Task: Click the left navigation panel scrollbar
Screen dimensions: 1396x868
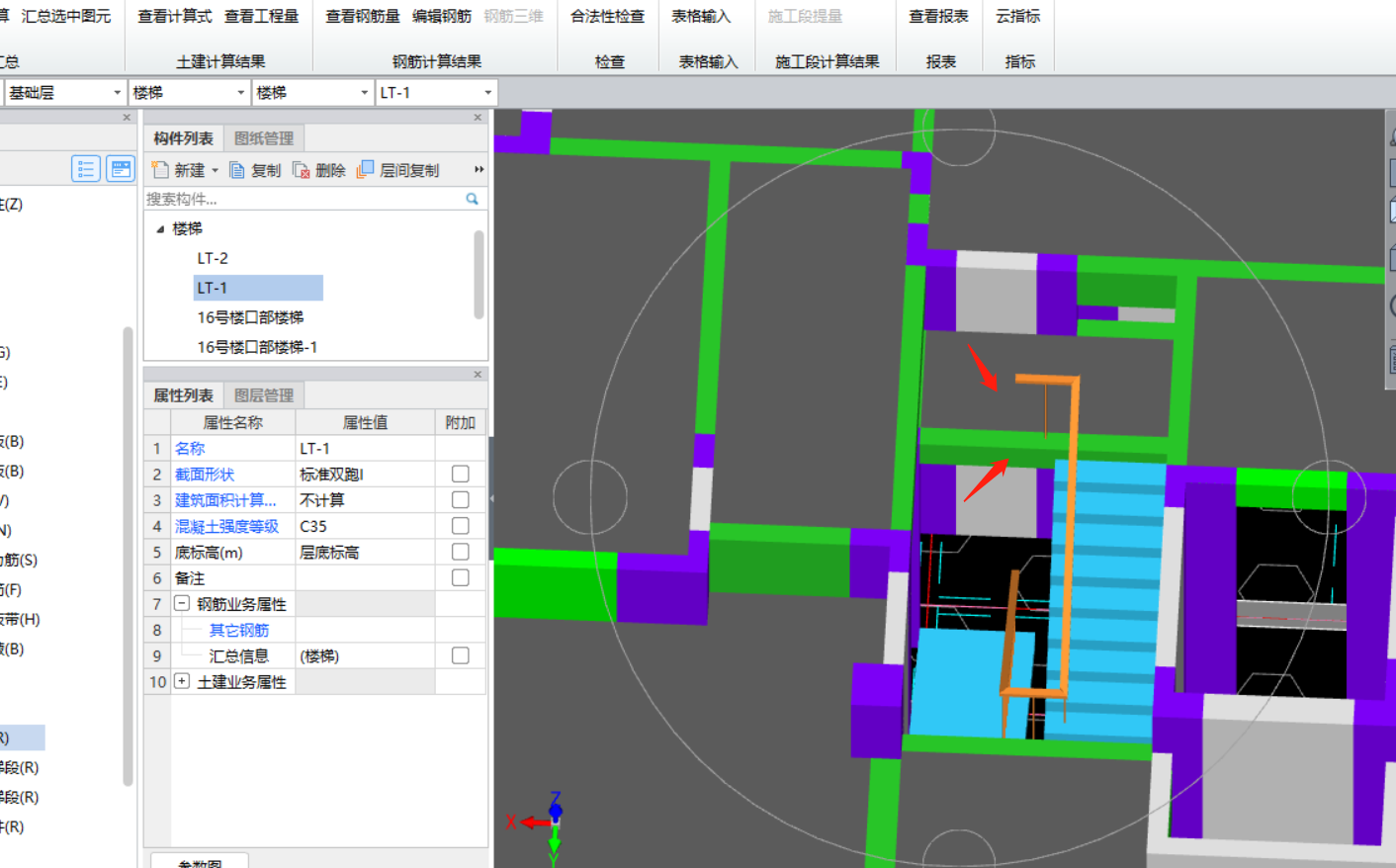Action: [128, 556]
